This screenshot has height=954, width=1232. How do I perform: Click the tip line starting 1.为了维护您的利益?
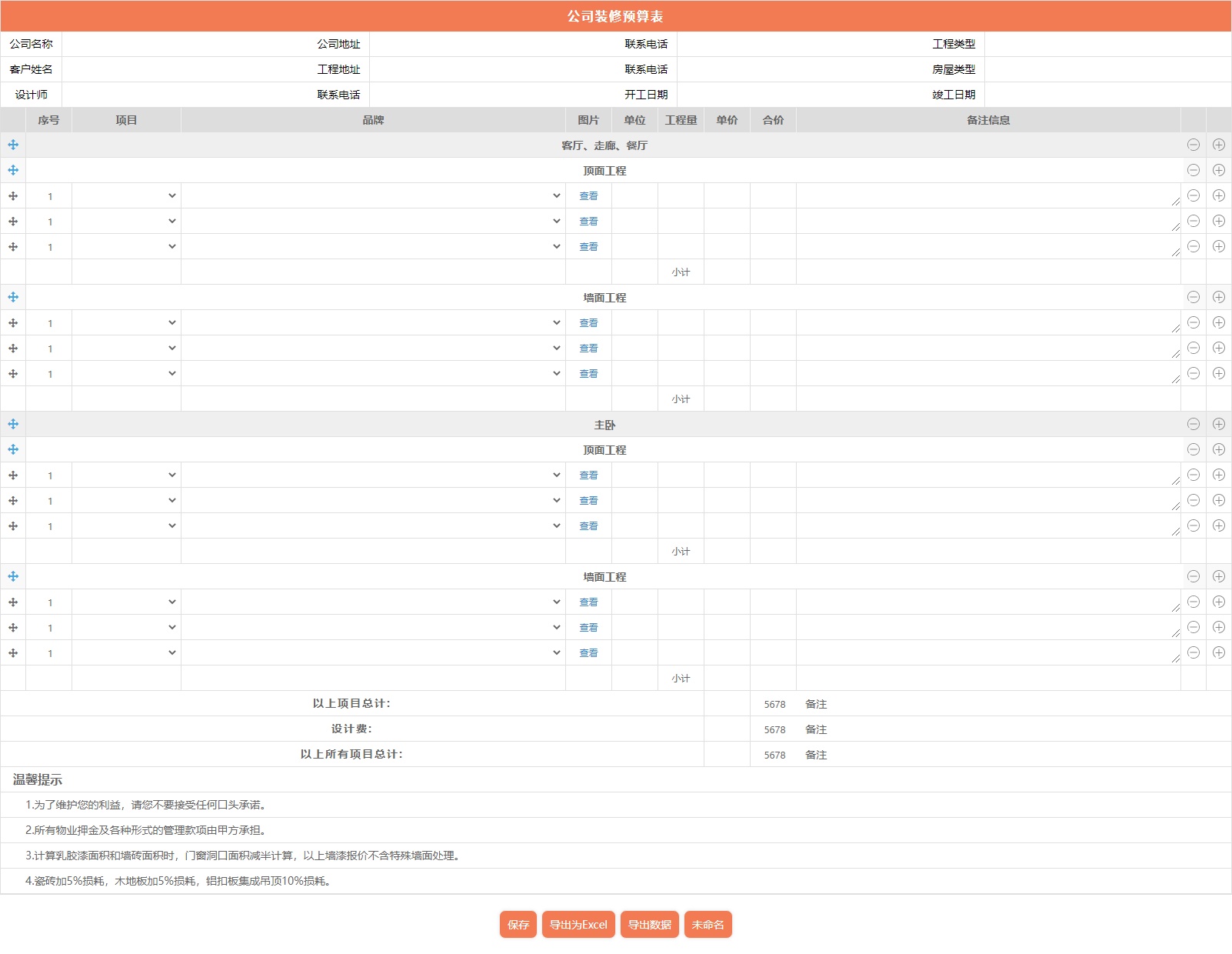(x=146, y=805)
